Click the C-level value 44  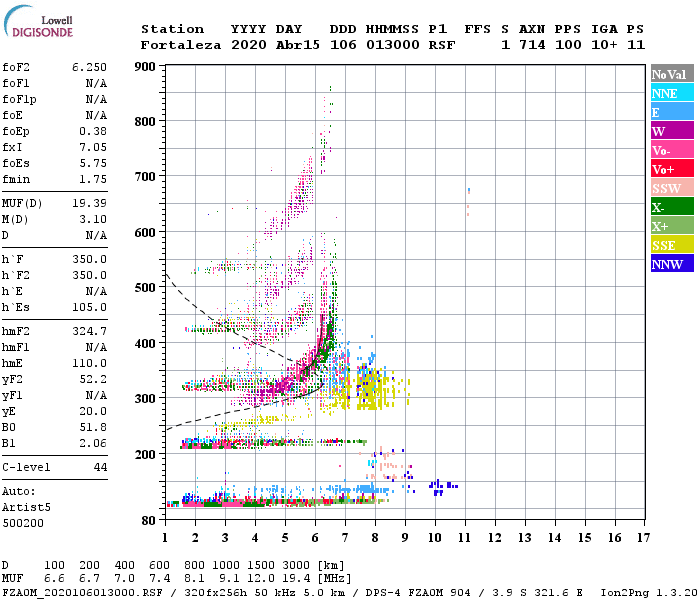tap(100, 467)
